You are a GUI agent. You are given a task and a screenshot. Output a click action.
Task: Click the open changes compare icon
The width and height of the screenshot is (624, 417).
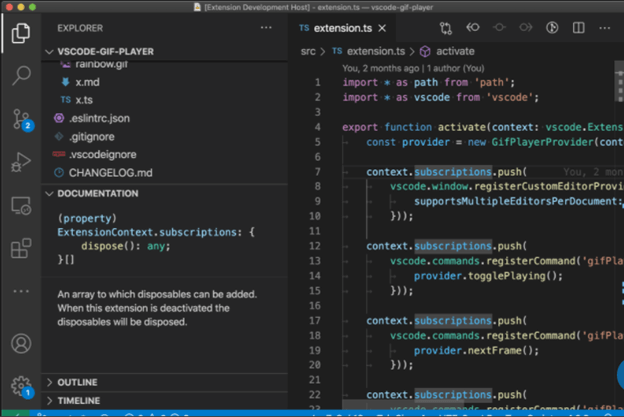pyautogui.click(x=446, y=28)
